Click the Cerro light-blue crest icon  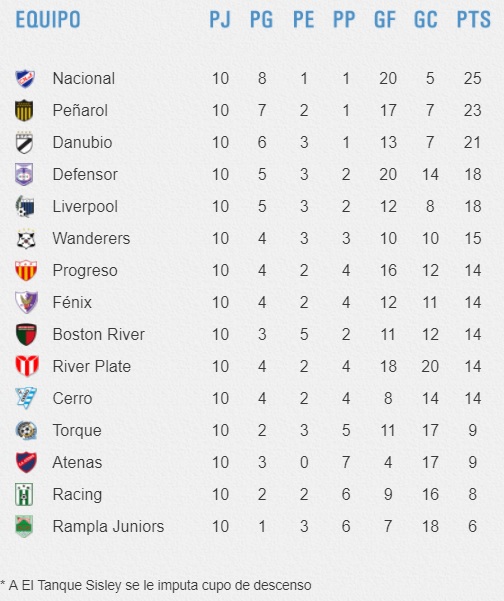26,398
